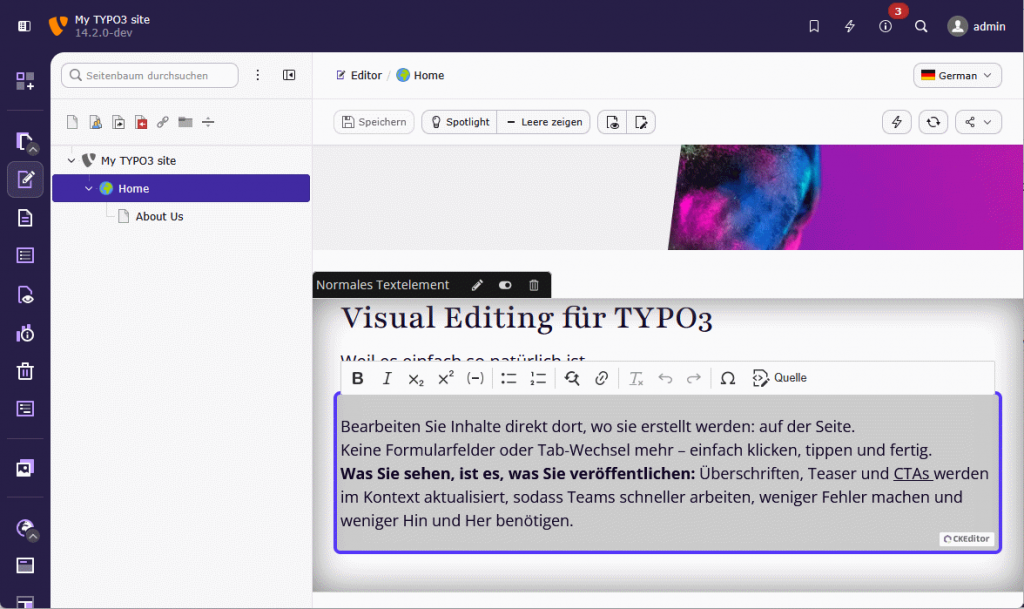Open Find and Replace in the editor toolbar
Viewport: 1024px width, 609px height.
[x=571, y=377]
